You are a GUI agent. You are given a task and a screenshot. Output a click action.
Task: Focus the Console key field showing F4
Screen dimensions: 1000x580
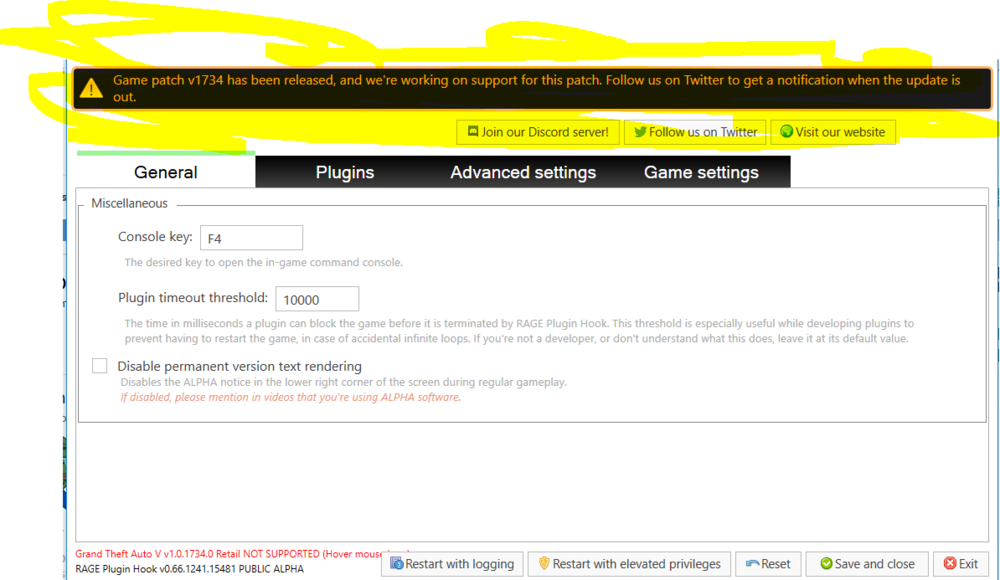point(251,238)
